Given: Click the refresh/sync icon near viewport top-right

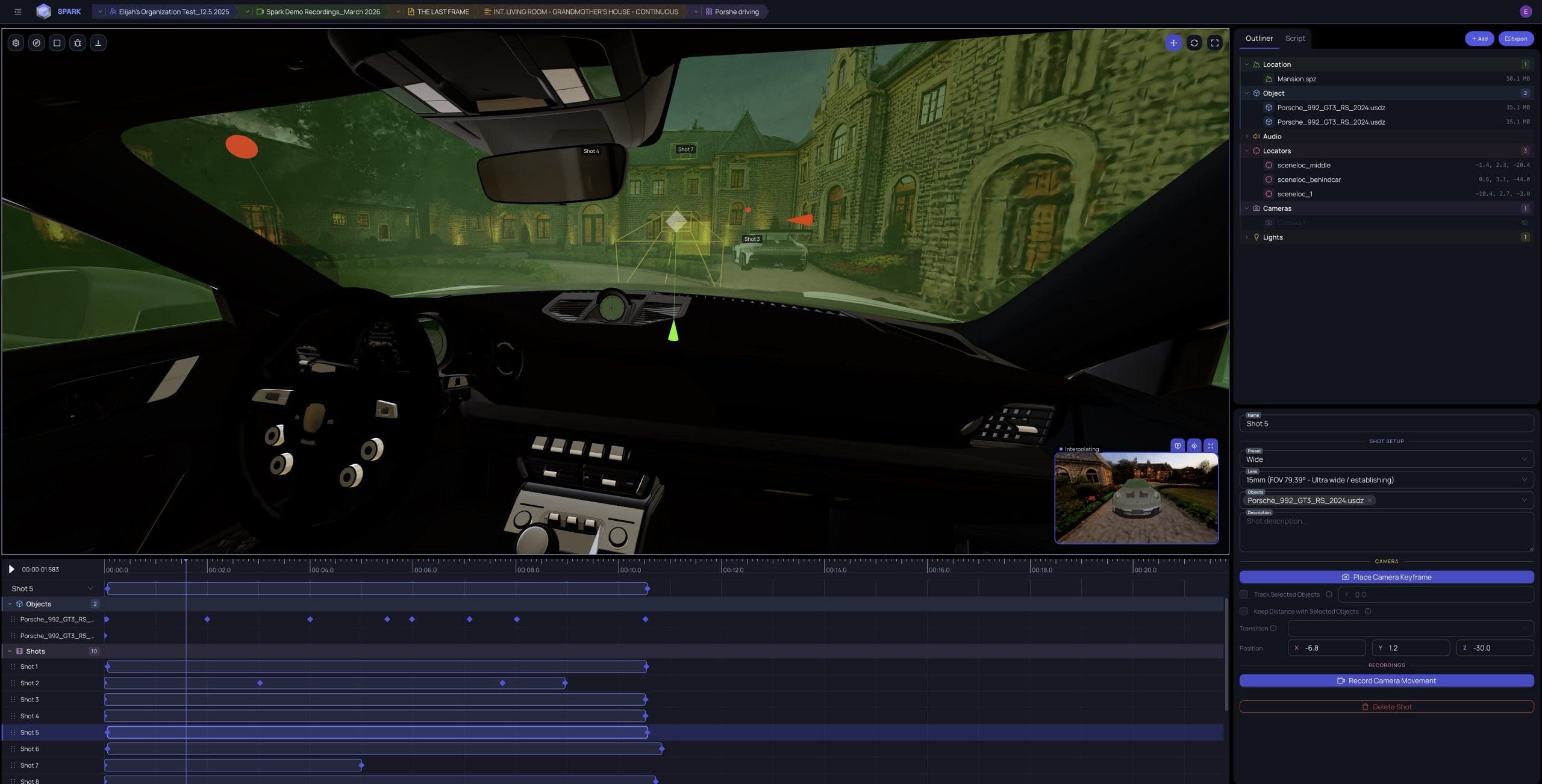Looking at the screenshot, I should [1193, 43].
